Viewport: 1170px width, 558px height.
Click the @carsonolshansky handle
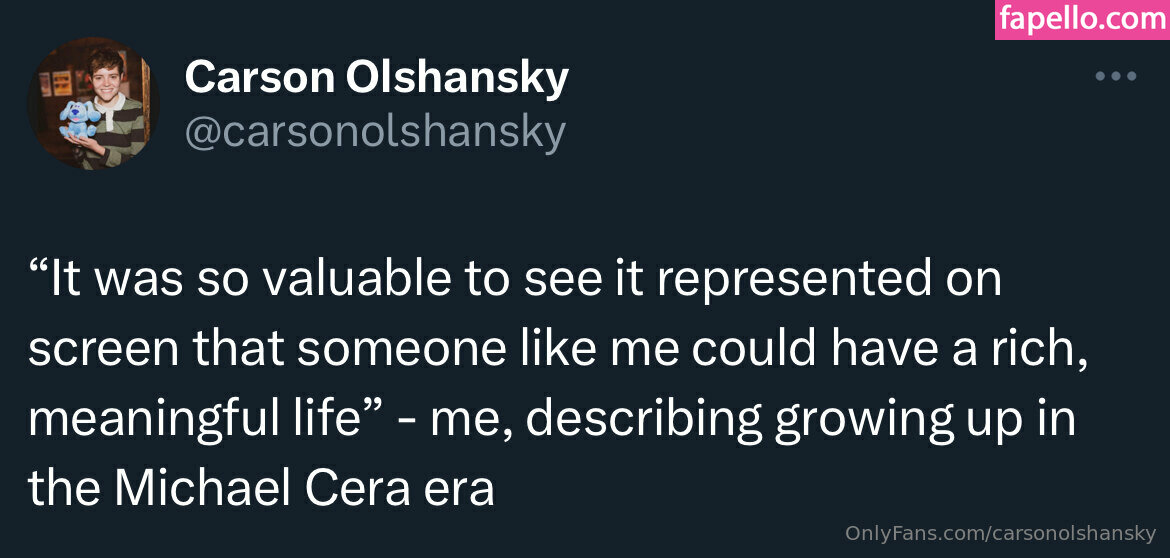[x=374, y=132]
